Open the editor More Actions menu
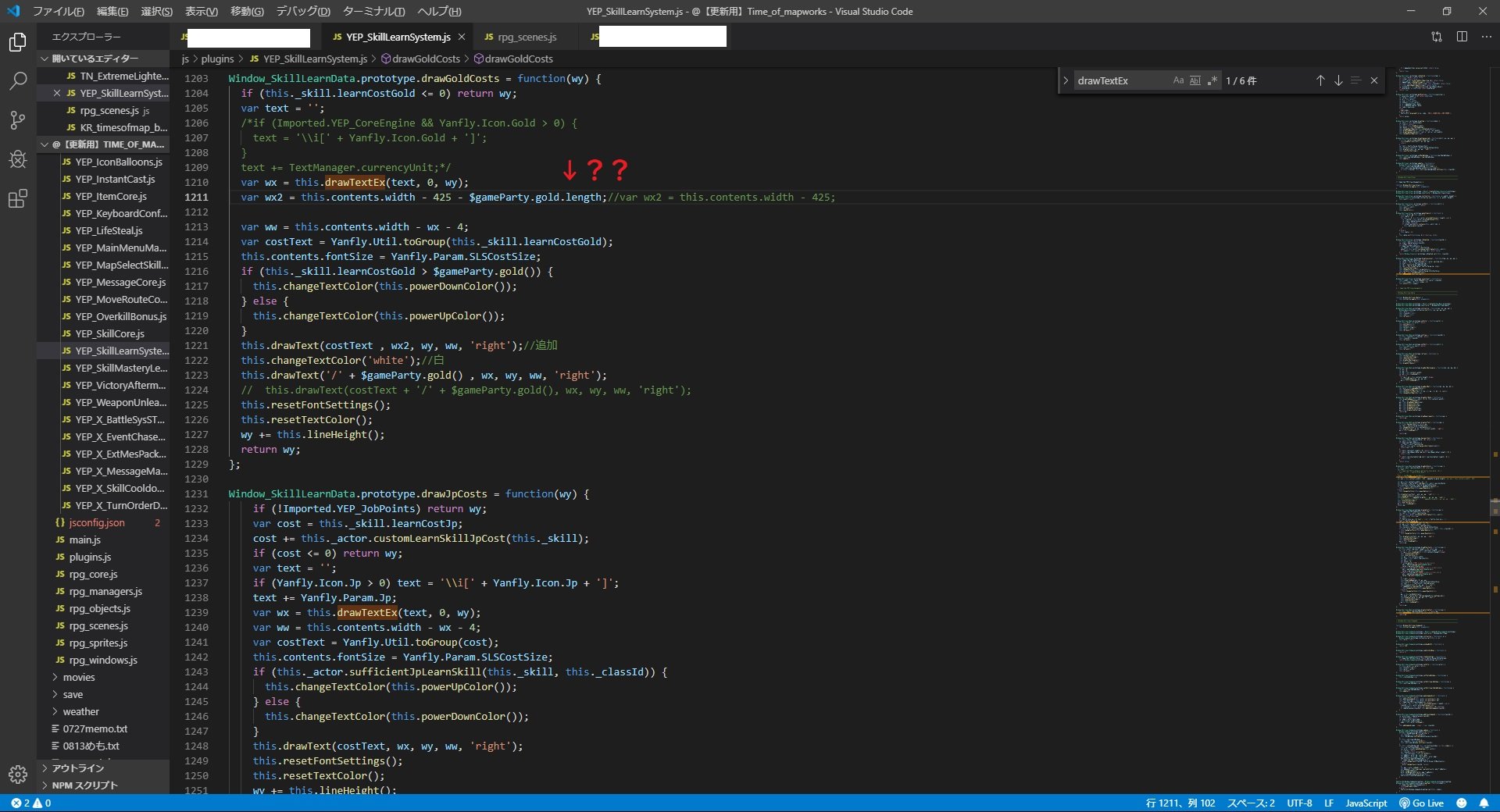 click(1487, 37)
